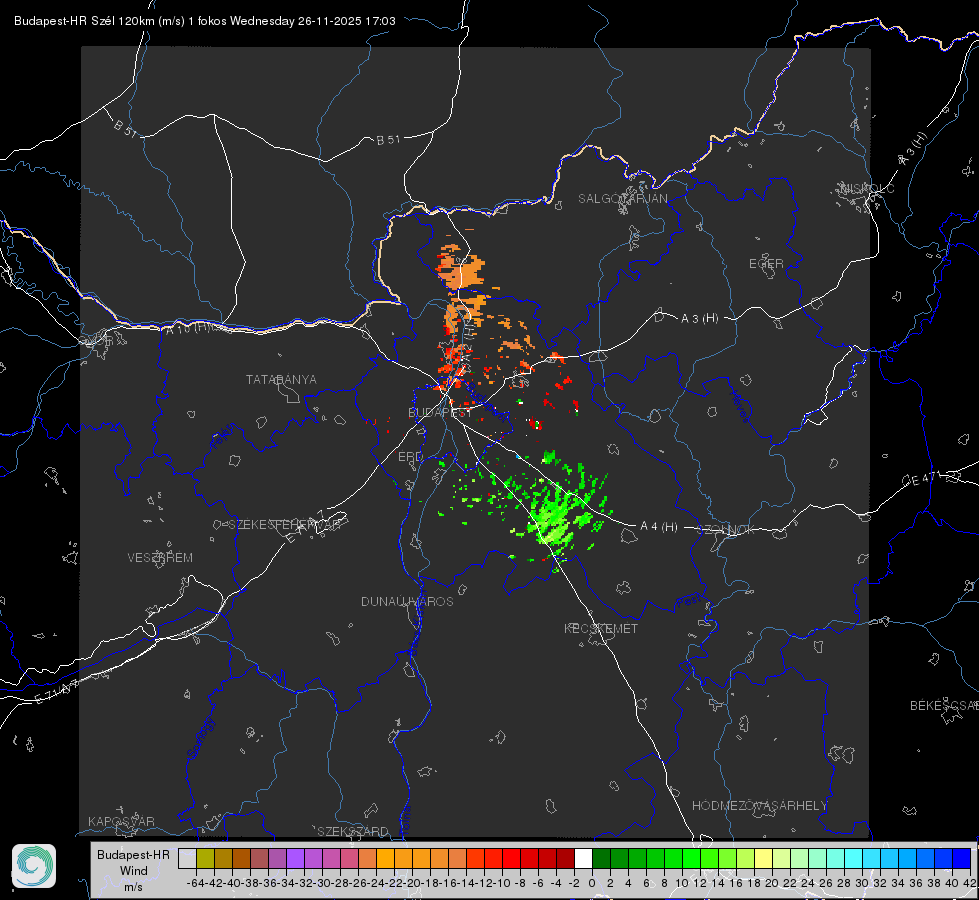The image size is (979, 900).
Task: Click the SZÉKESFEHÉRVÁR city label
Action: [287, 525]
